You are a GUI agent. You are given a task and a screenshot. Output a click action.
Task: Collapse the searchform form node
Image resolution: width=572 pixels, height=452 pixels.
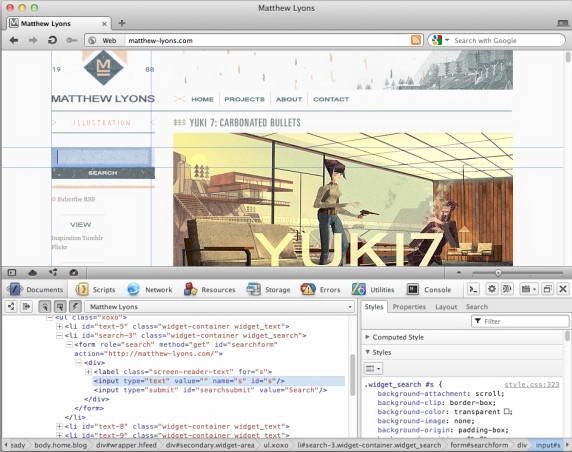point(69,345)
